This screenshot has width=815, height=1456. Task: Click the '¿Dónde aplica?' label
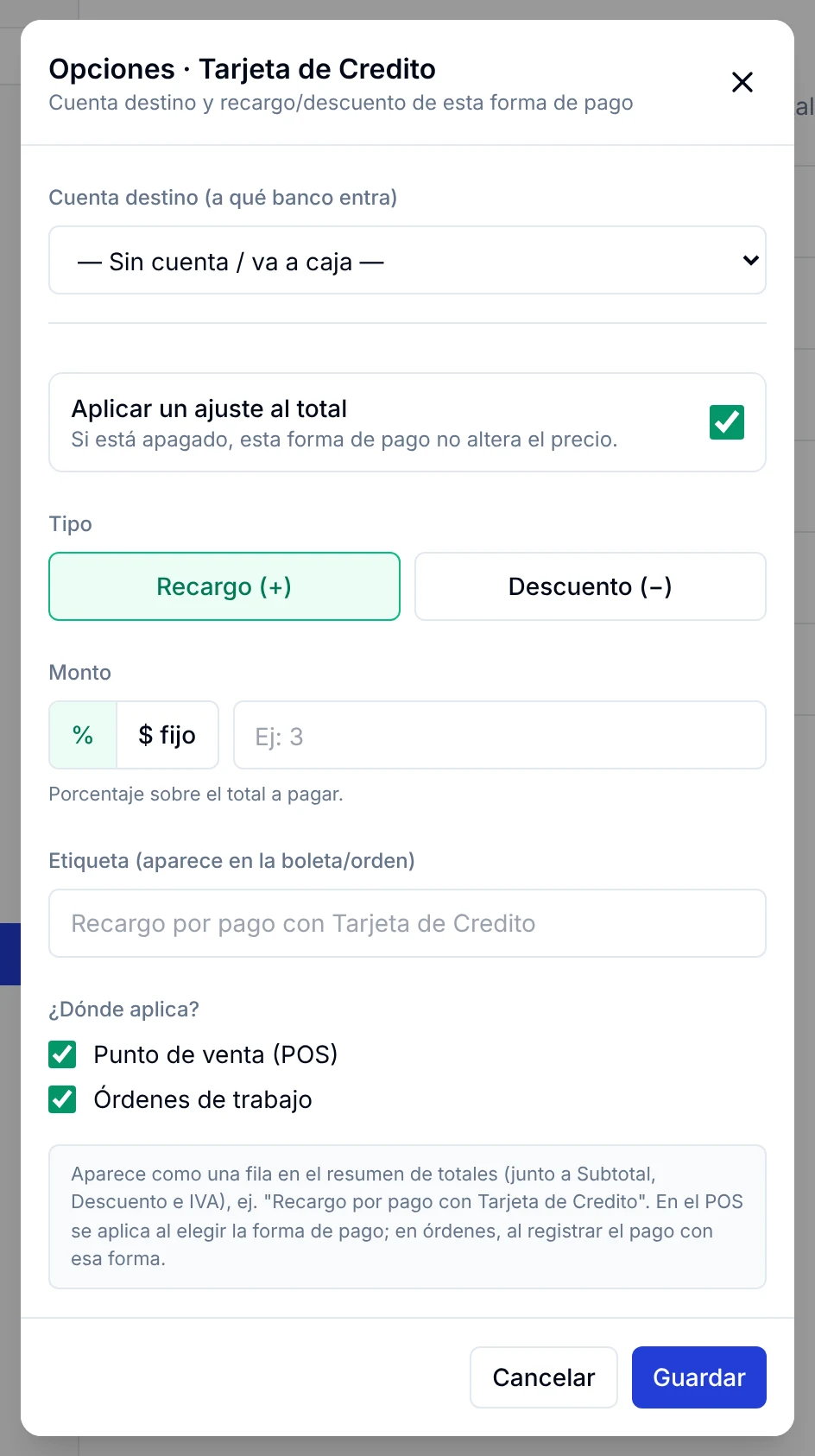124,1009
